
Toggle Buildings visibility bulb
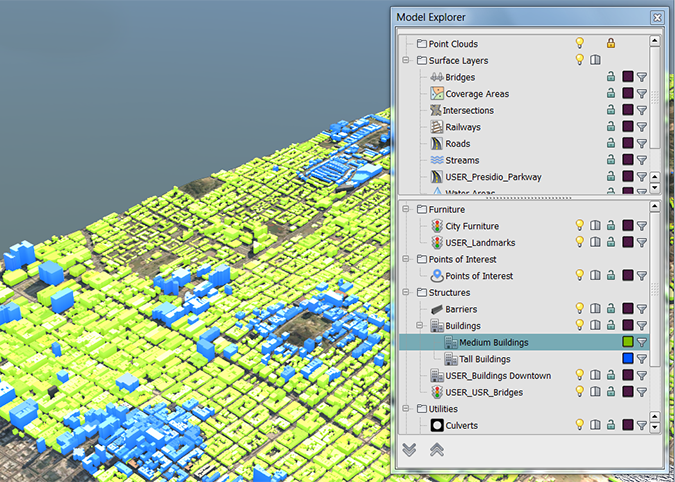pos(580,325)
